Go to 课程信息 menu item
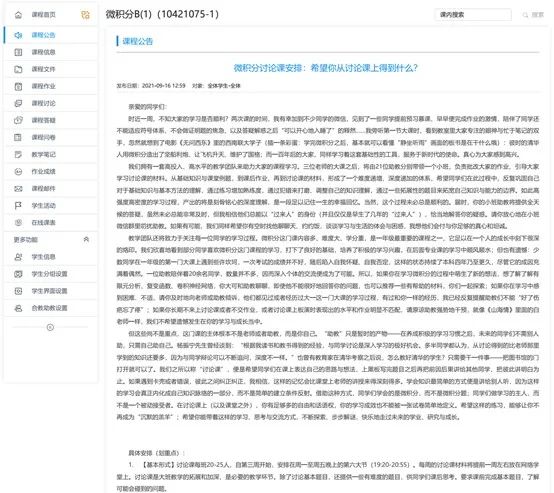 click(x=43, y=52)
